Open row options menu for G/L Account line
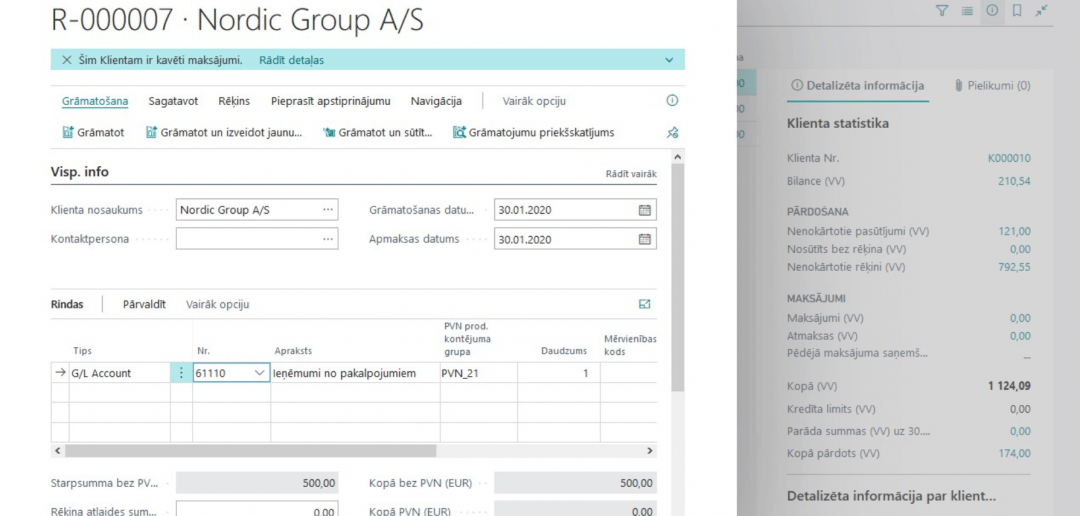The width and height of the screenshot is (1080, 516). pos(181,373)
